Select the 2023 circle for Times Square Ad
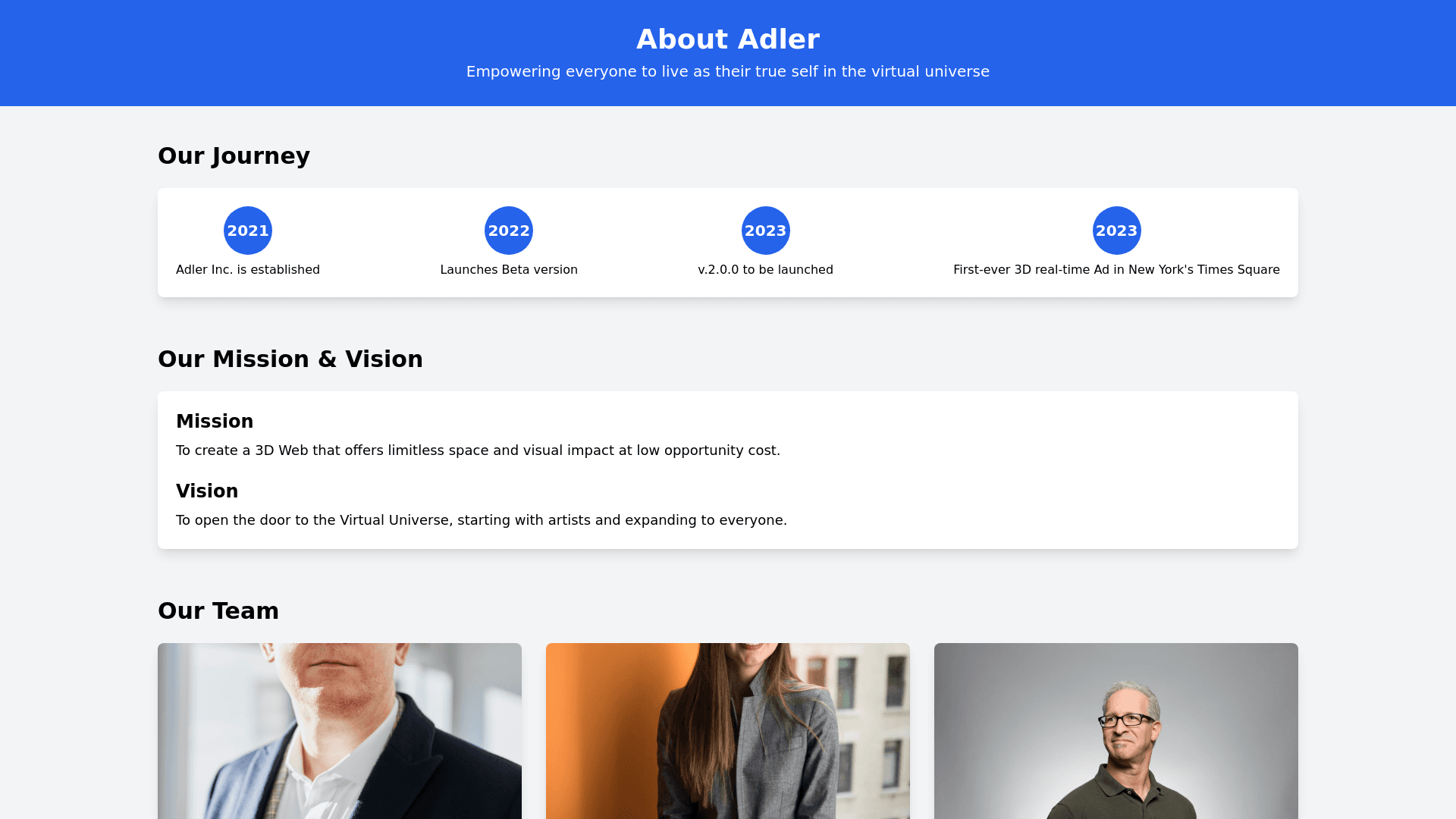The height and width of the screenshot is (819, 1456). [1117, 231]
